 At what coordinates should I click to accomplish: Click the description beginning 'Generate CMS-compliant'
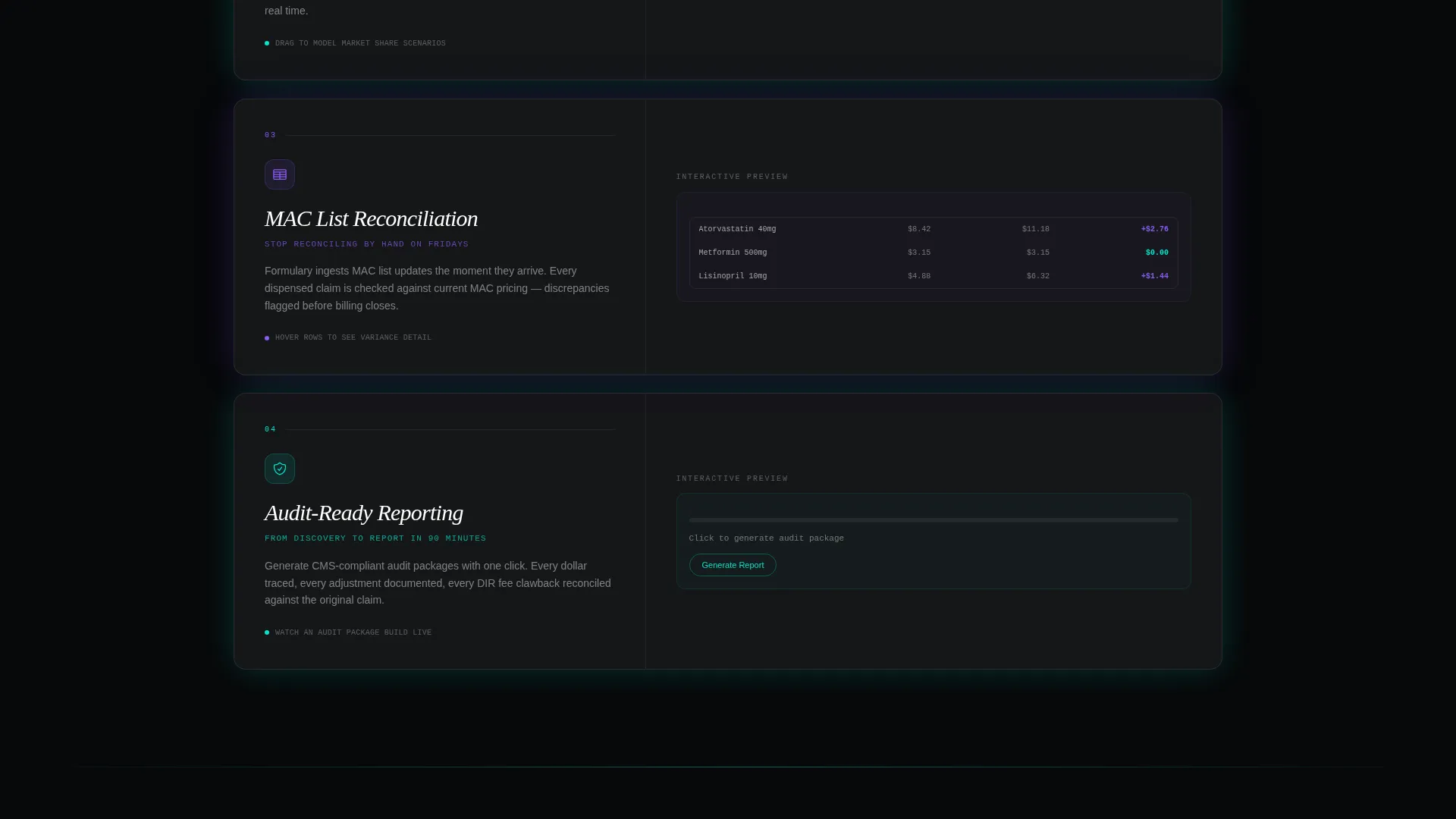coord(438,582)
